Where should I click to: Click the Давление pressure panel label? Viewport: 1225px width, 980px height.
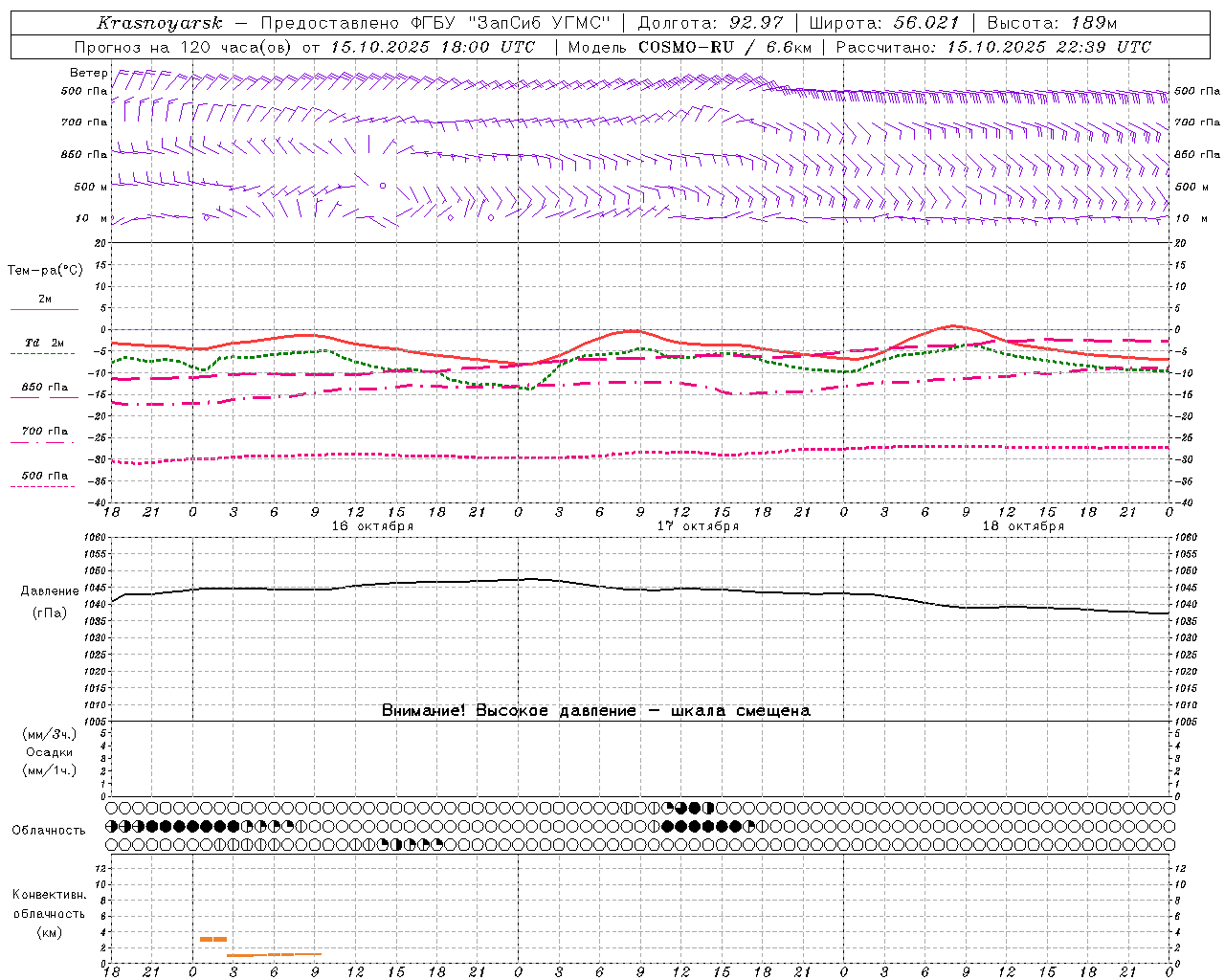pyautogui.click(x=50, y=591)
